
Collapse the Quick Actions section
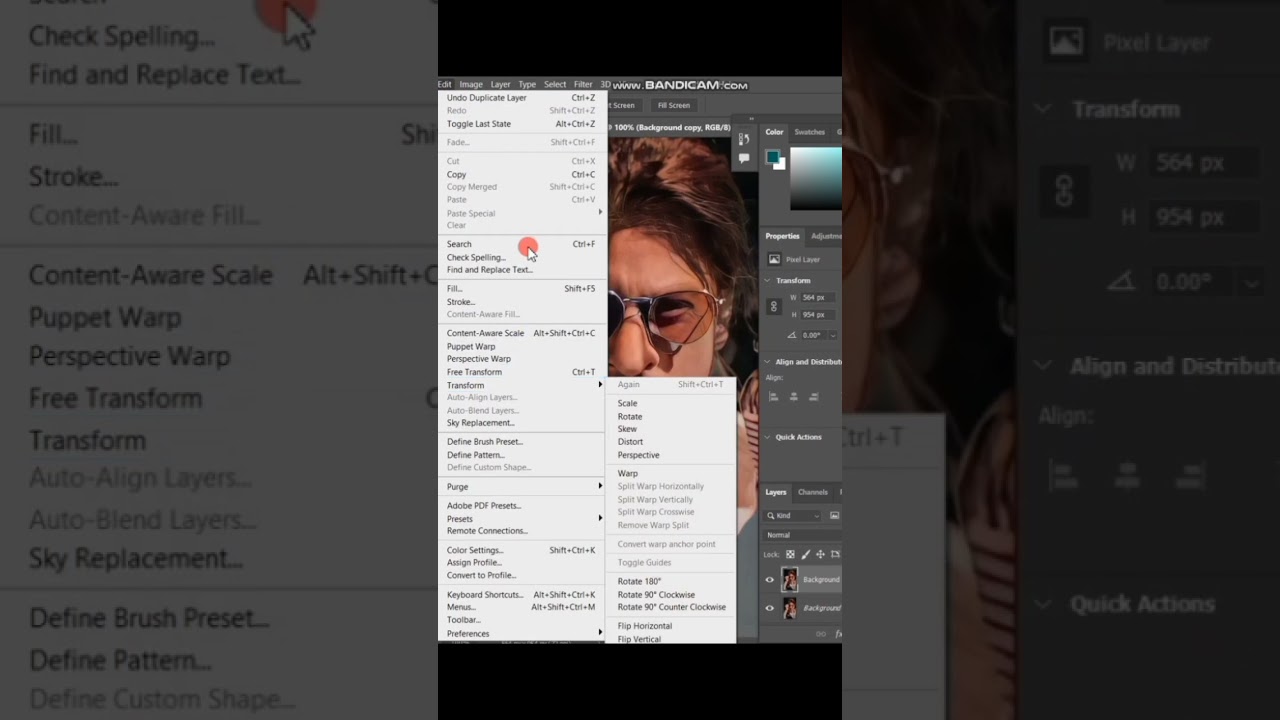tap(768, 437)
